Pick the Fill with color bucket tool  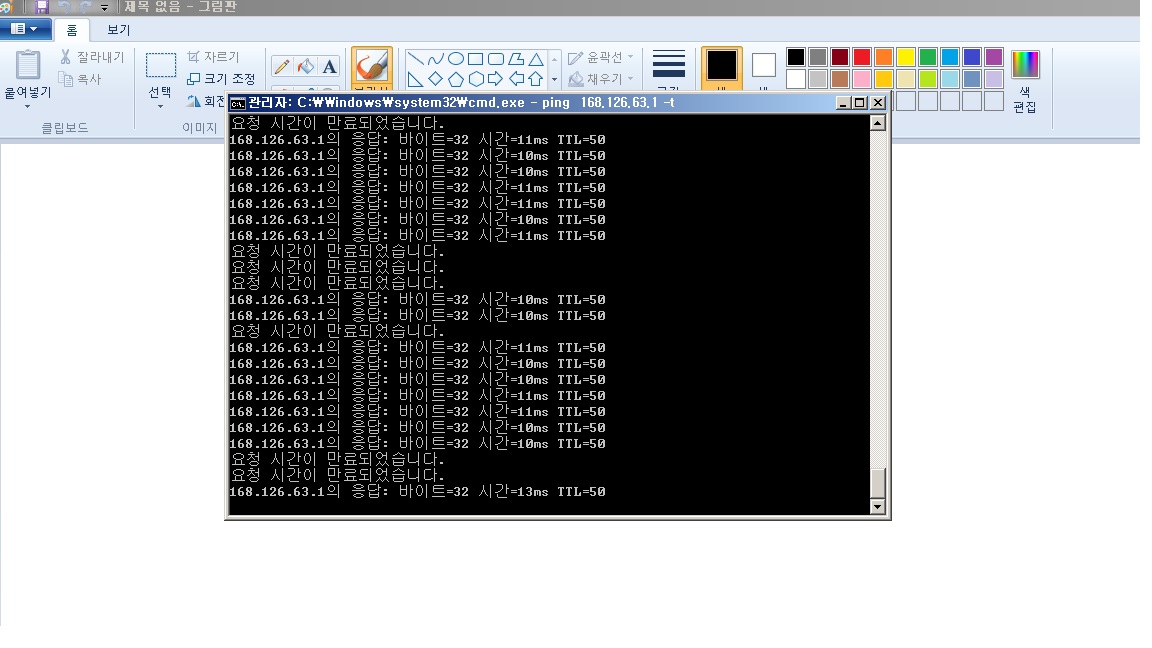coord(306,67)
